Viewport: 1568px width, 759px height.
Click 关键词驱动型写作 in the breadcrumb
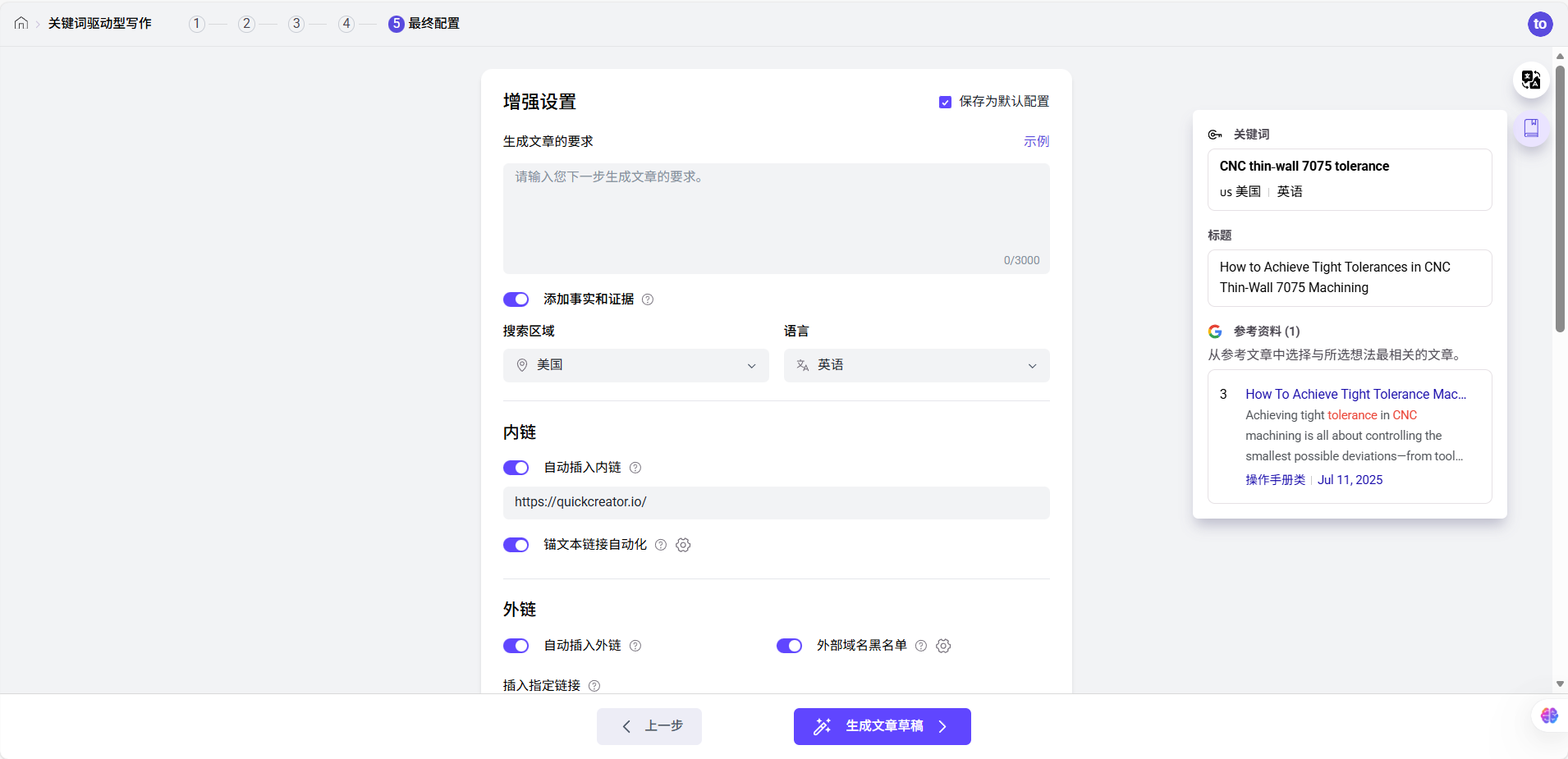99,23
